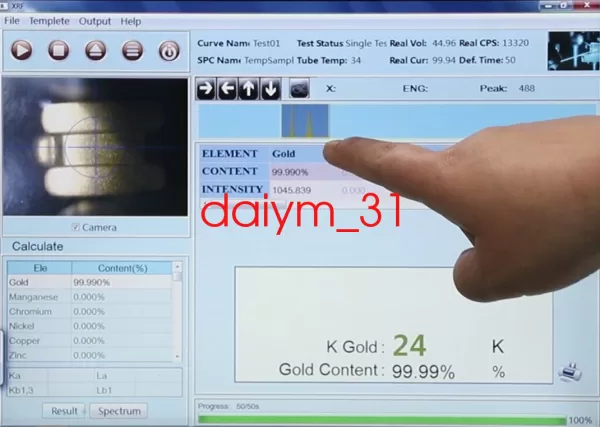
Task: Click the spectrum overview highlighted peak region
Action: (x=305, y=121)
